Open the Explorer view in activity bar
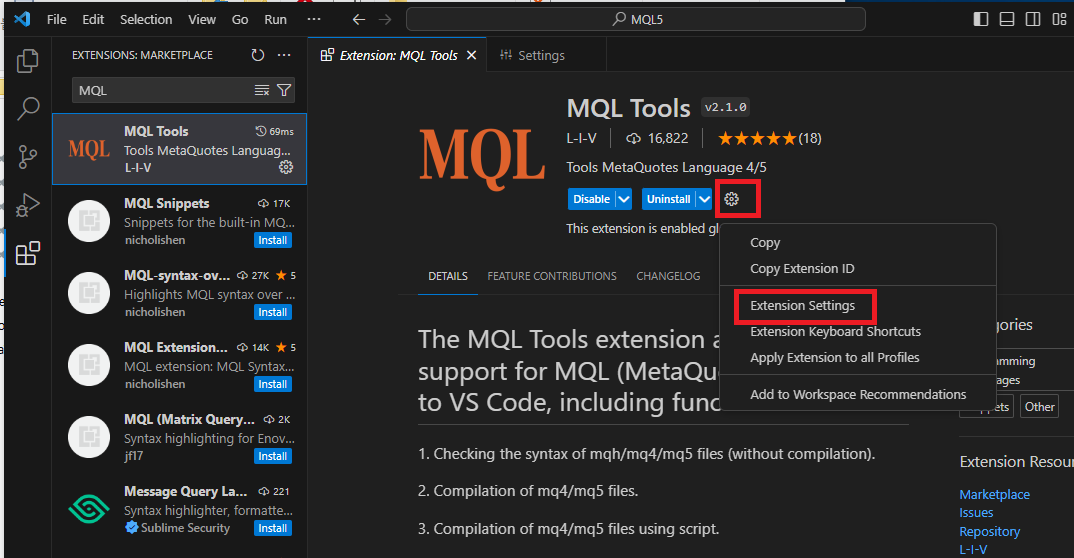Image resolution: width=1074 pixels, height=558 pixels. tap(27, 61)
